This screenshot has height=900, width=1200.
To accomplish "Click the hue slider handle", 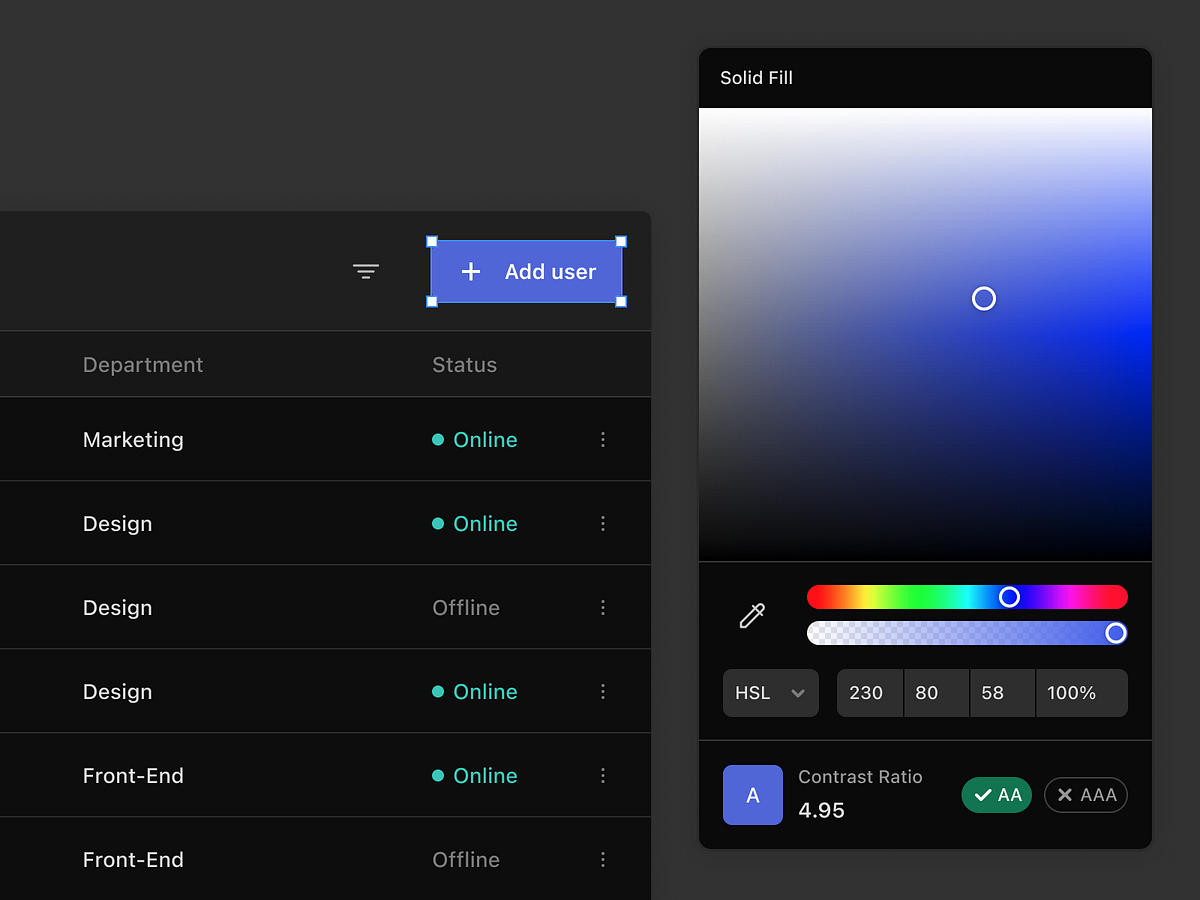I will coord(1009,597).
